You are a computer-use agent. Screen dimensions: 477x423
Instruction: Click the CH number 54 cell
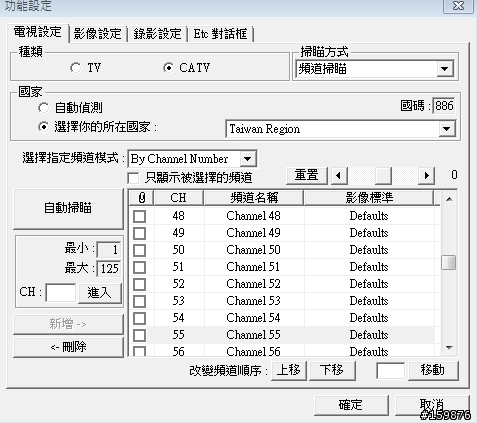(178, 318)
